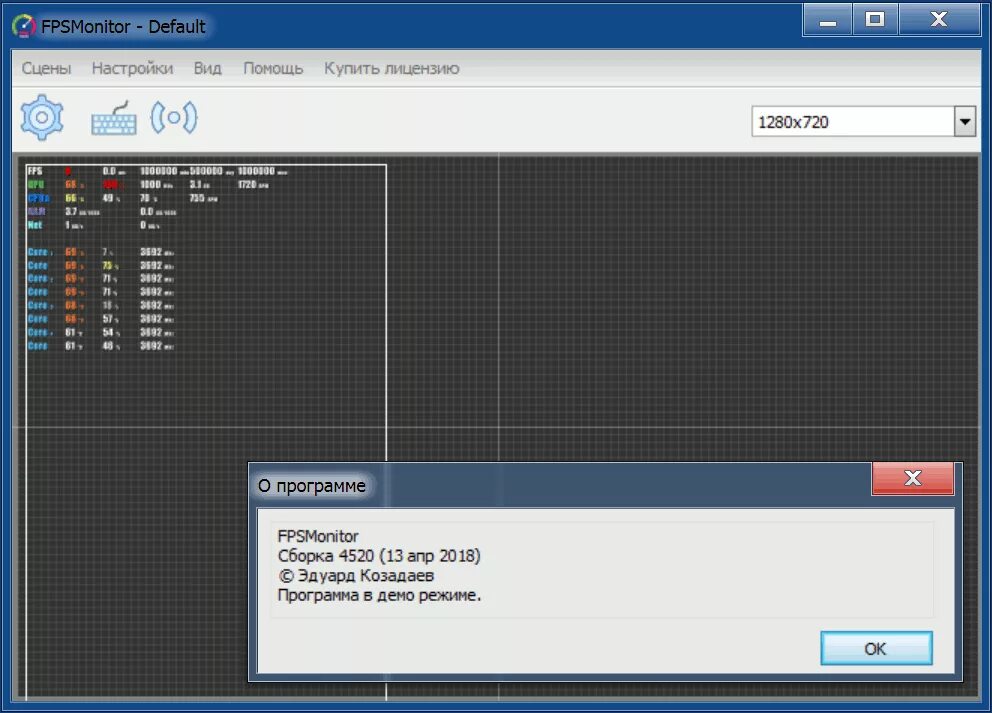Viewport: 992px width, 713px height.
Task: Click the Сборка 4520 (13 апр 2018) text
Action: click(x=379, y=555)
